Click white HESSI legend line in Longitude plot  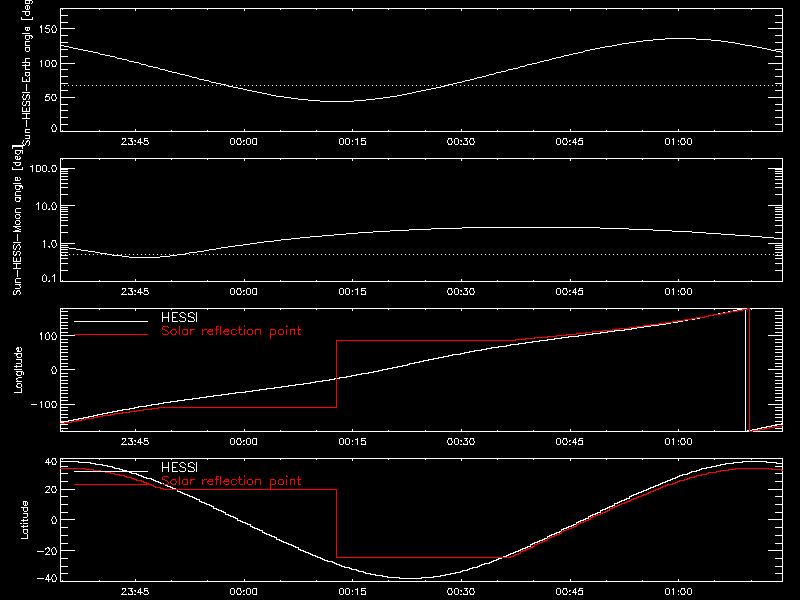[111, 321]
